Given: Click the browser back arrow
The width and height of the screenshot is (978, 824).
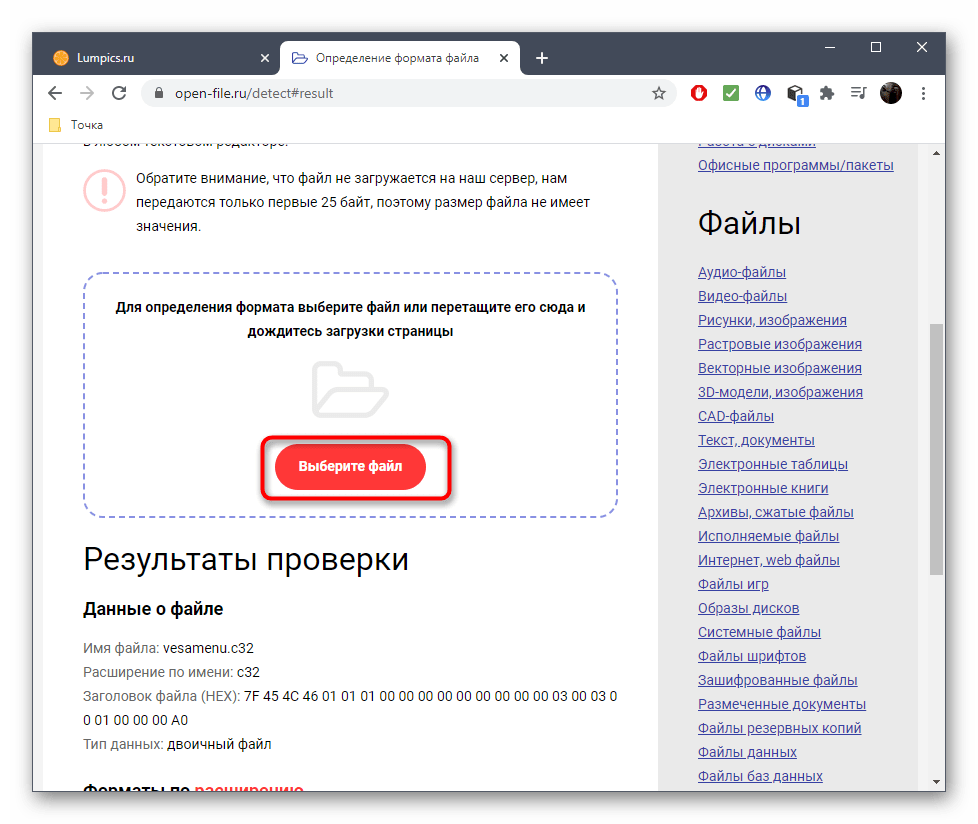Looking at the screenshot, I should click(x=55, y=93).
